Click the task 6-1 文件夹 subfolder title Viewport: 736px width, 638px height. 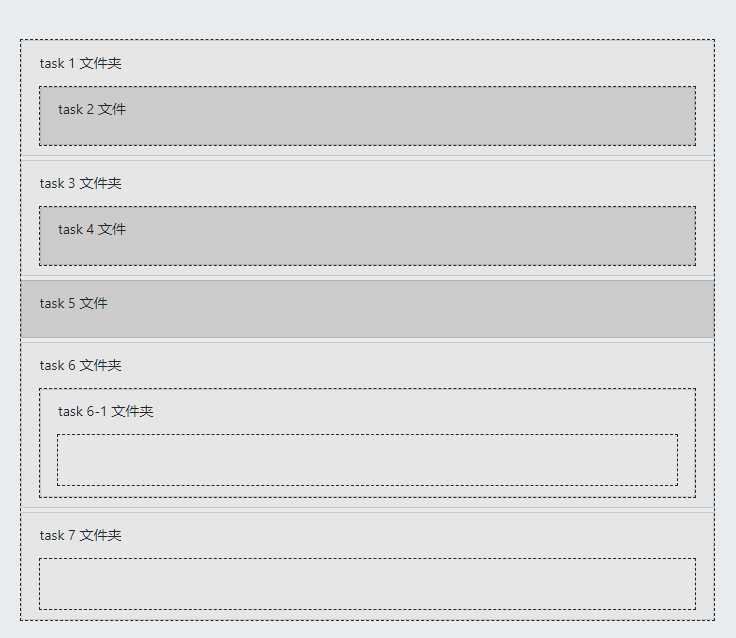pos(105,412)
